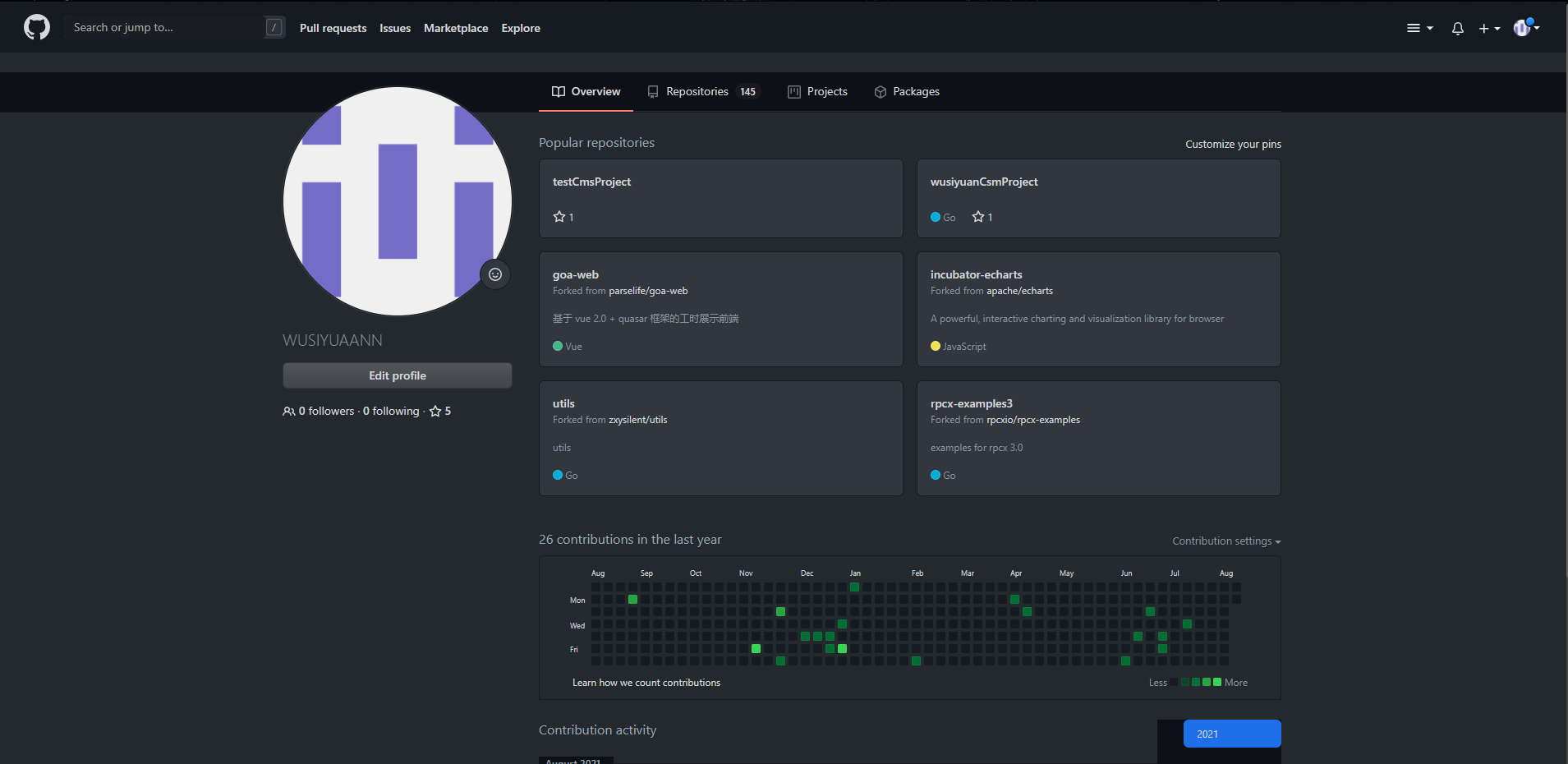Click the star icon on wusiyuanCsmProject
Image resolution: width=1568 pixels, height=764 pixels.
point(978,217)
